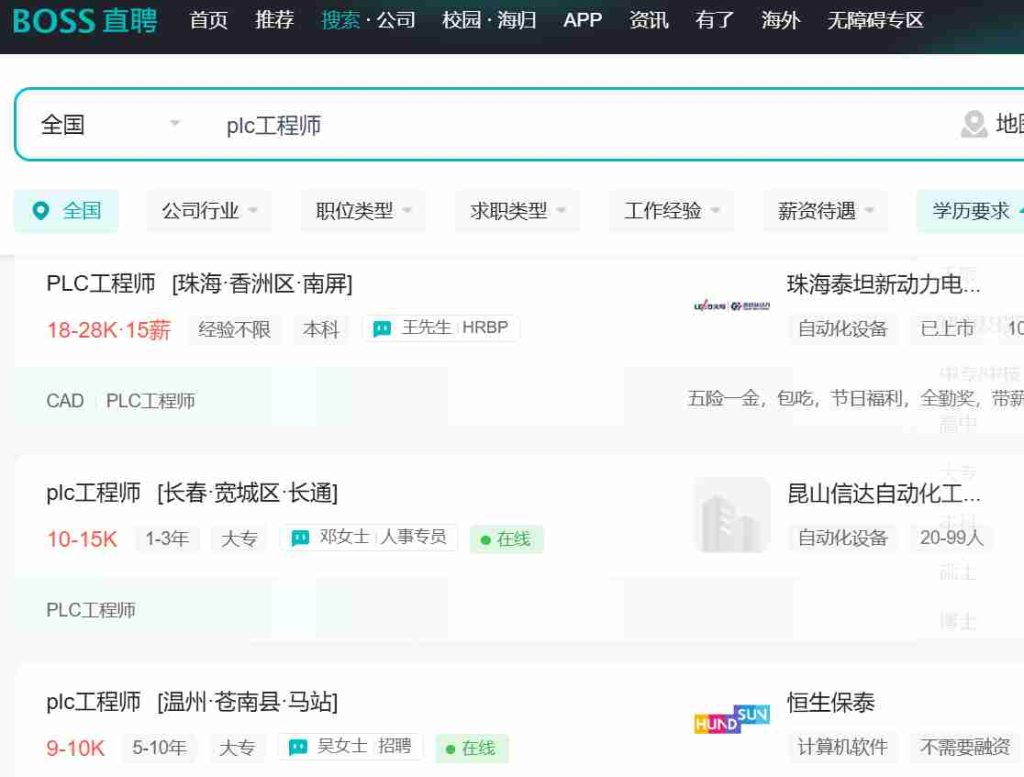Open the 首页 nav item
Viewport: 1024px width, 777px height.
[208, 20]
